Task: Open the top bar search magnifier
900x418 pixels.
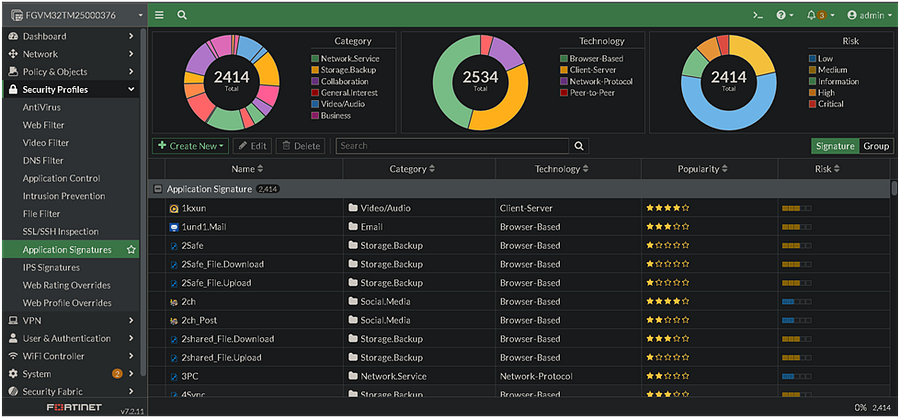Action: 182,16
